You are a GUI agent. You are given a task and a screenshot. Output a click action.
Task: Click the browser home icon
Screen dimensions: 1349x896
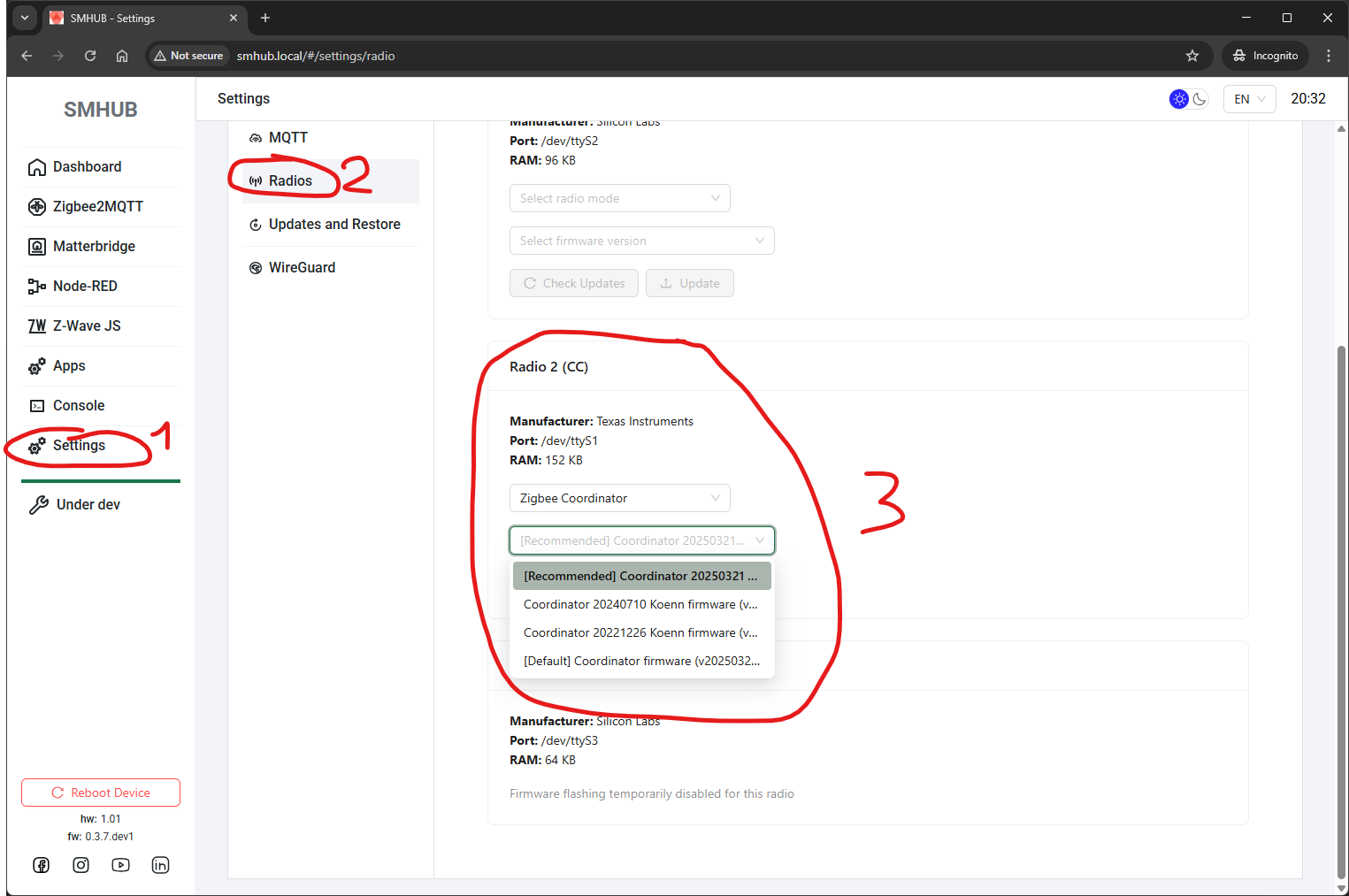[122, 56]
